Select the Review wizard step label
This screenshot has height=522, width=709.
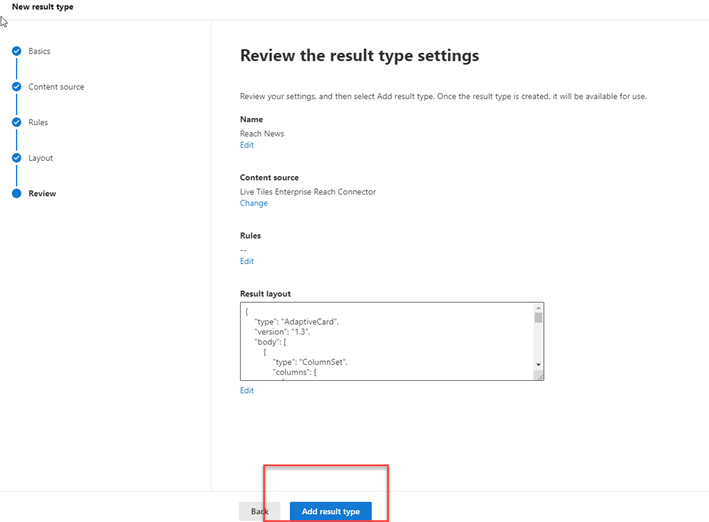point(42,194)
